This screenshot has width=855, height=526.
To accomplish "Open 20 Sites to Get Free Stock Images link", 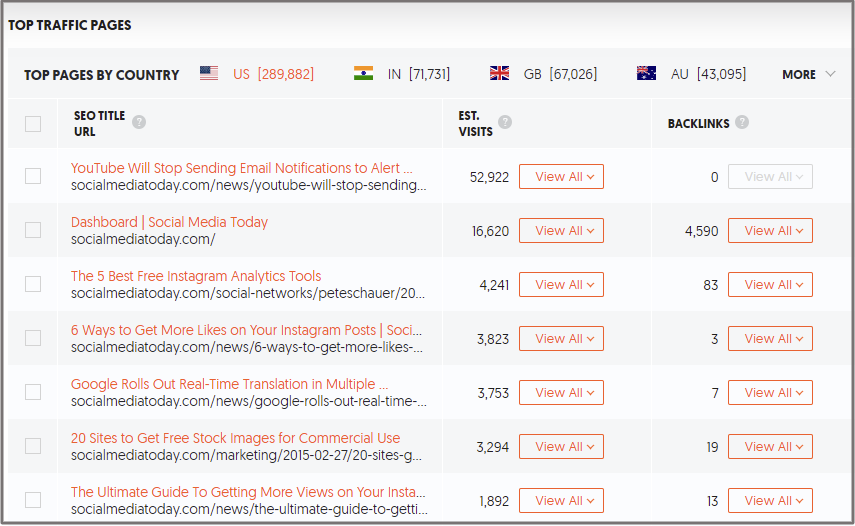I will click(x=236, y=438).
